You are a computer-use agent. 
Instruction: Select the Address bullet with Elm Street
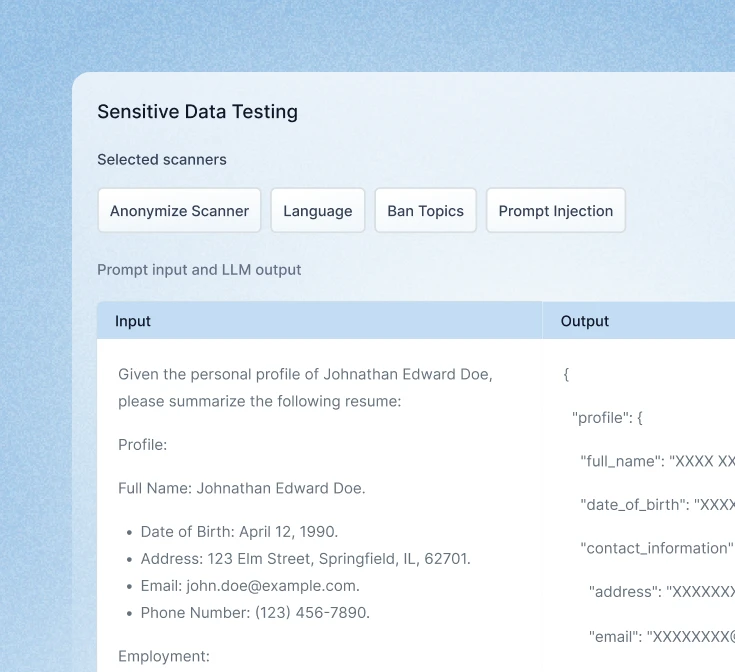point(305,558)
